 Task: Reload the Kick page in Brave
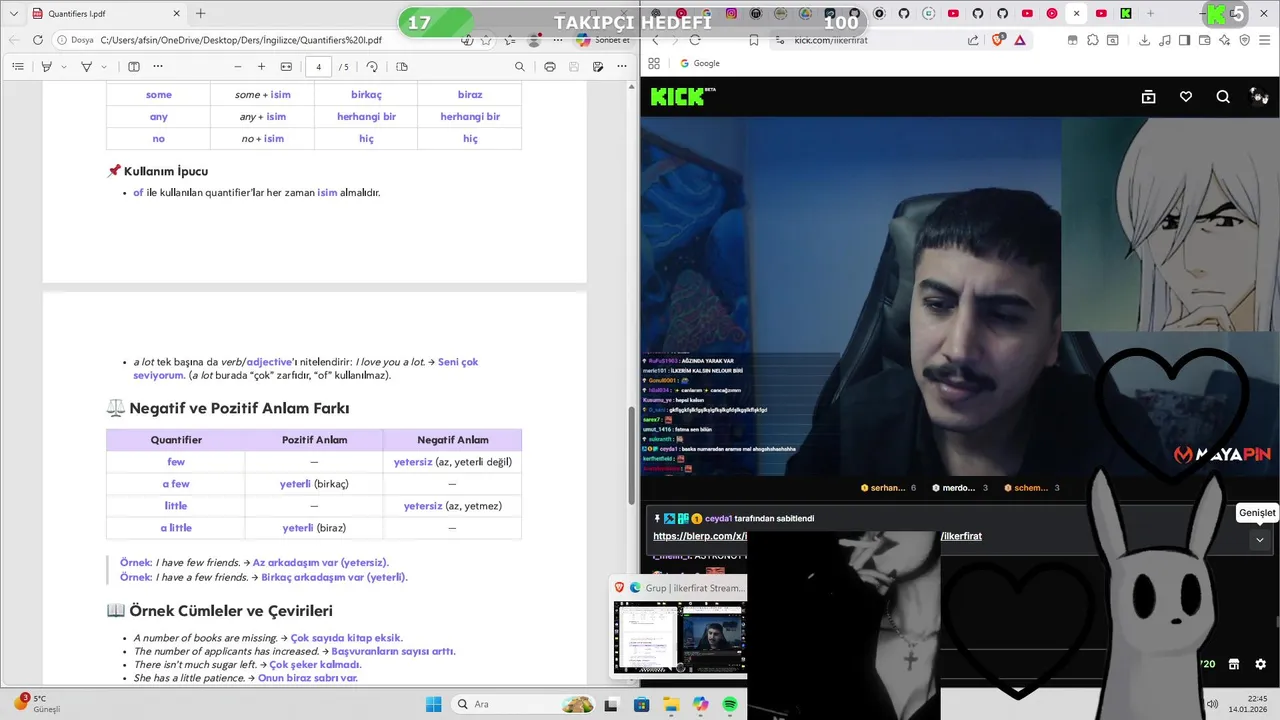pos(695,40)
